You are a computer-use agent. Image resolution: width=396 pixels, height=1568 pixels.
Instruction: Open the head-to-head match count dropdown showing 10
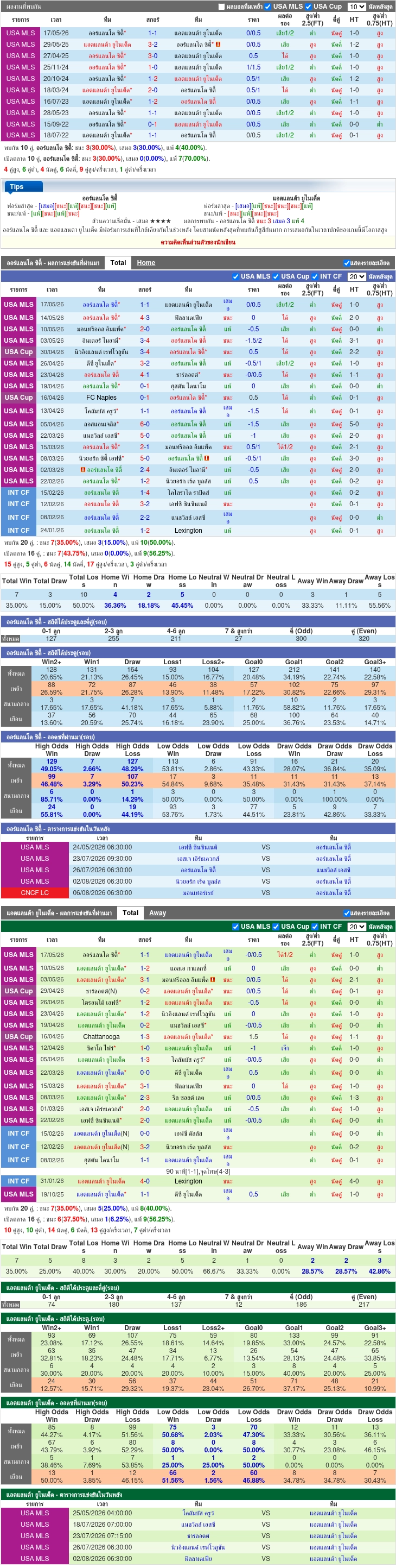356,7
